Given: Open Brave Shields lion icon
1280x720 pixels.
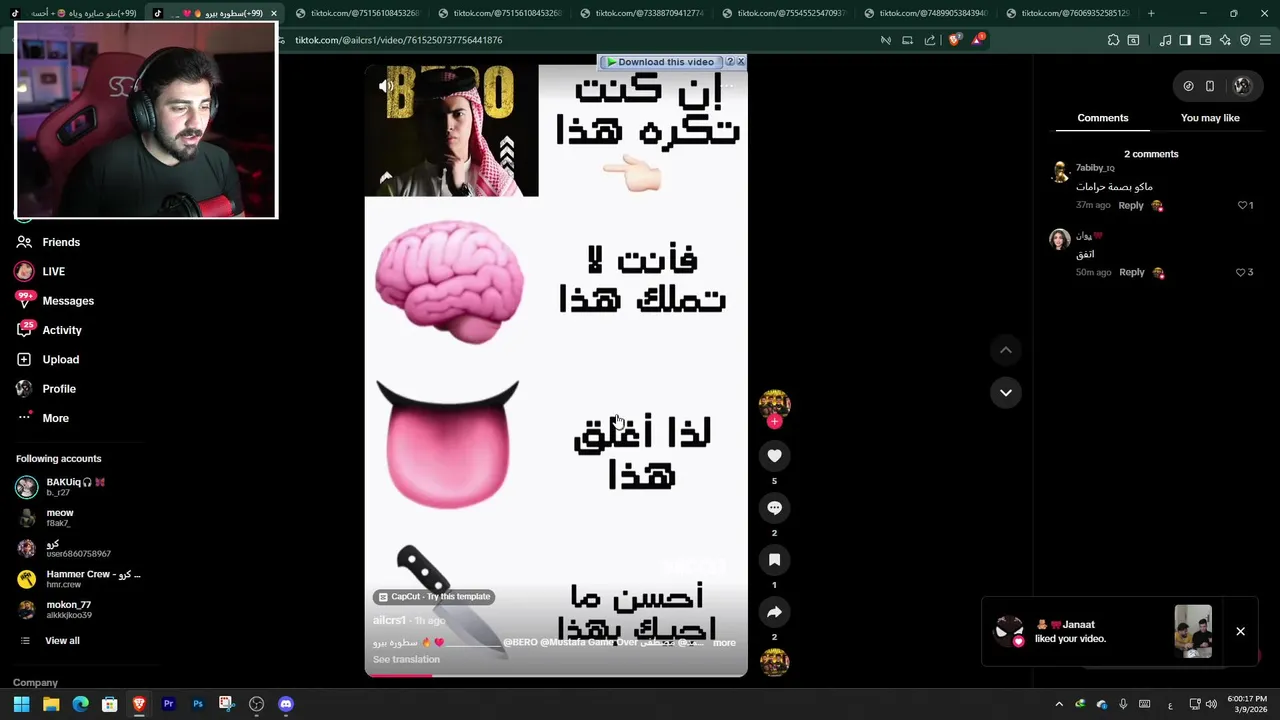Looking at the screenshot, I should pos(954,40).
